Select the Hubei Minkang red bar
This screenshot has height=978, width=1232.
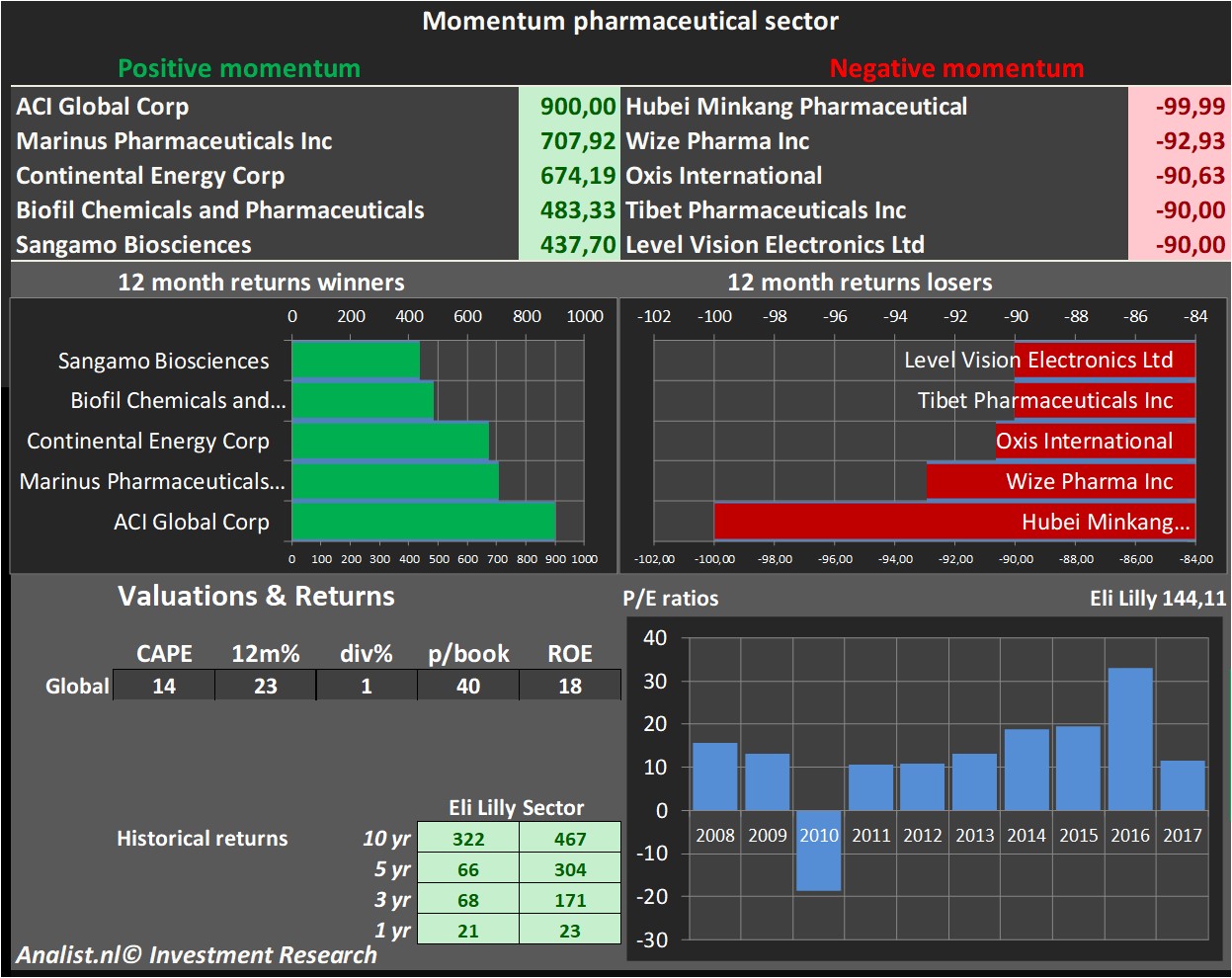pos(953,521)
